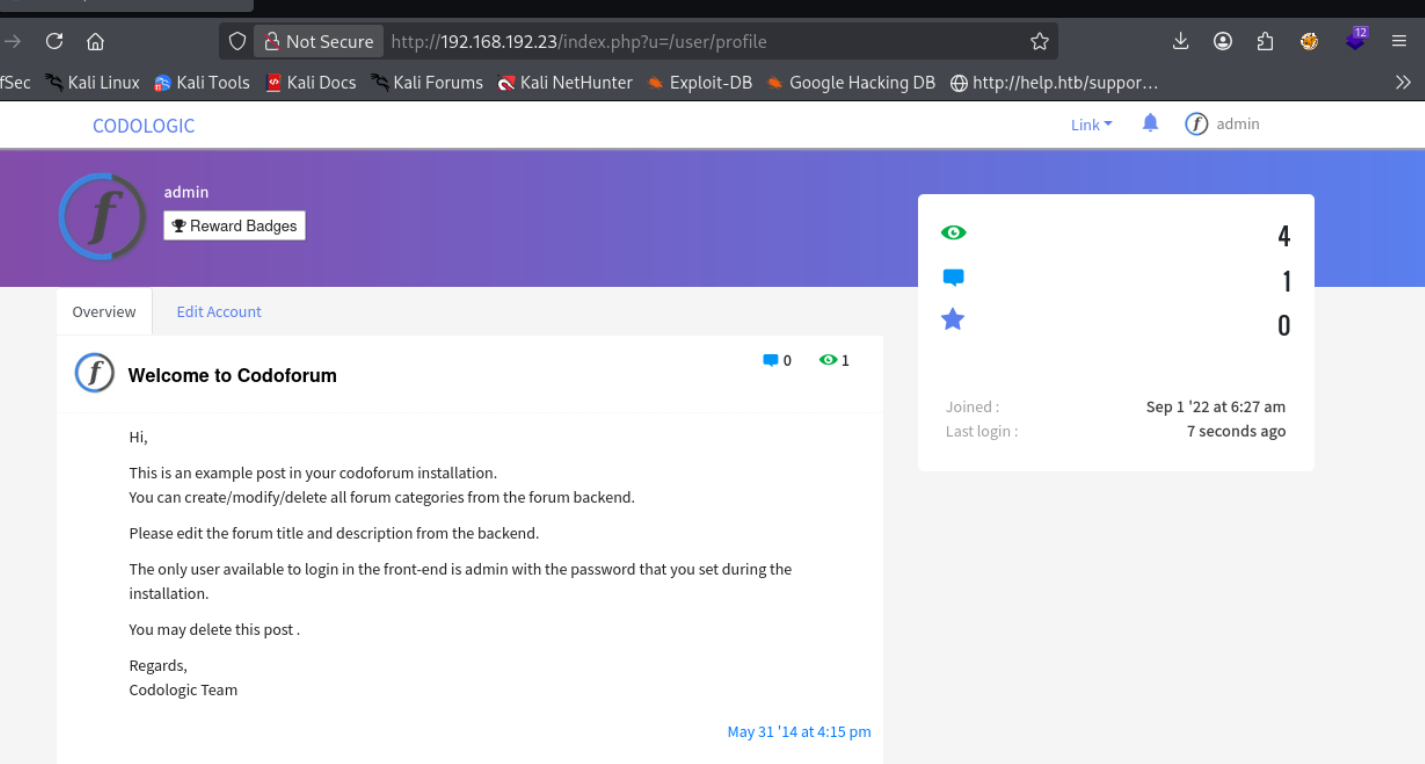1425x764 pixels.
Task: Click the admin user menu in navbar
Action: (x=1223, y=124)
